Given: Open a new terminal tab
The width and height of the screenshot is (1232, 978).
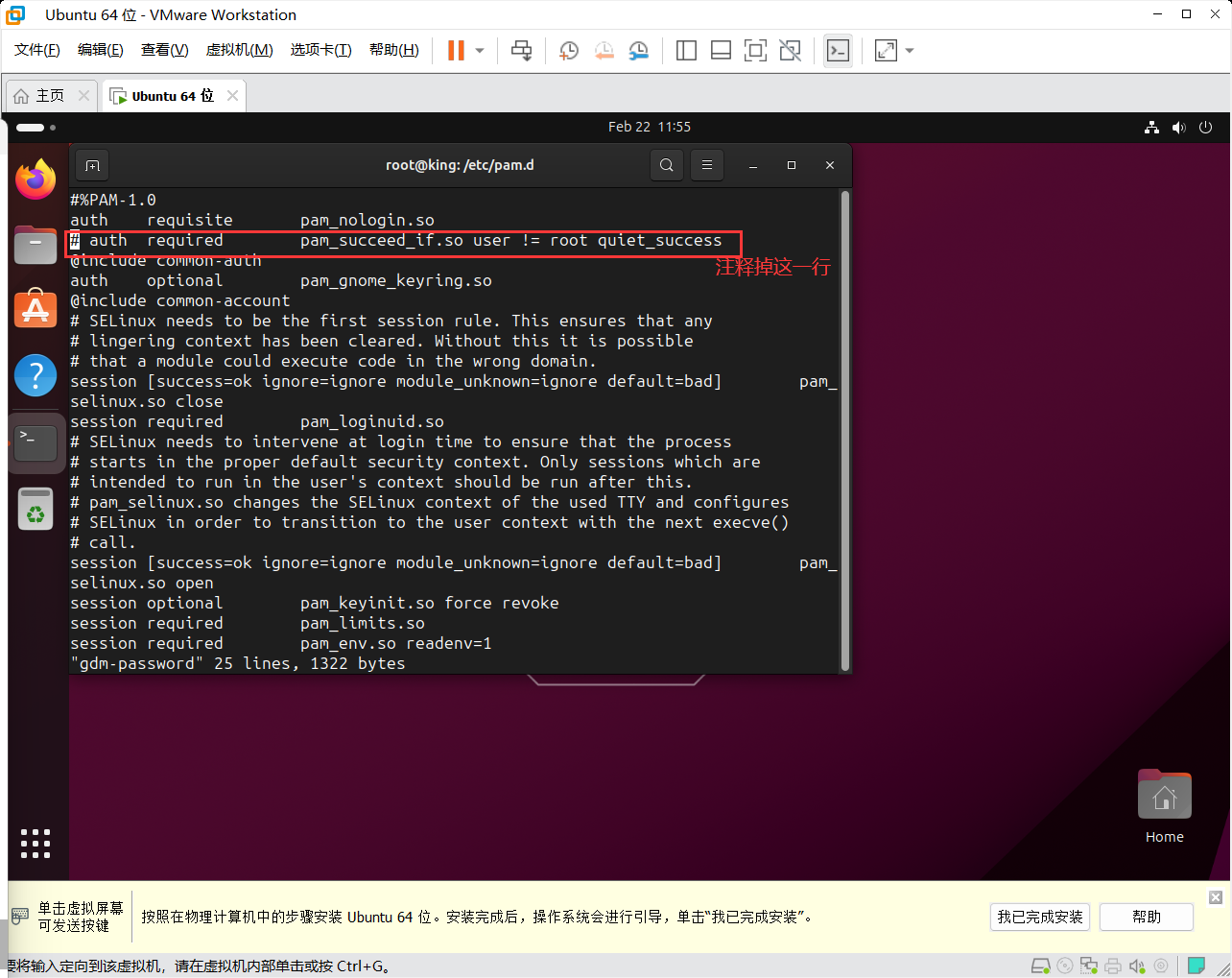Looking at the screenshot, I should (x=92, y=165).
